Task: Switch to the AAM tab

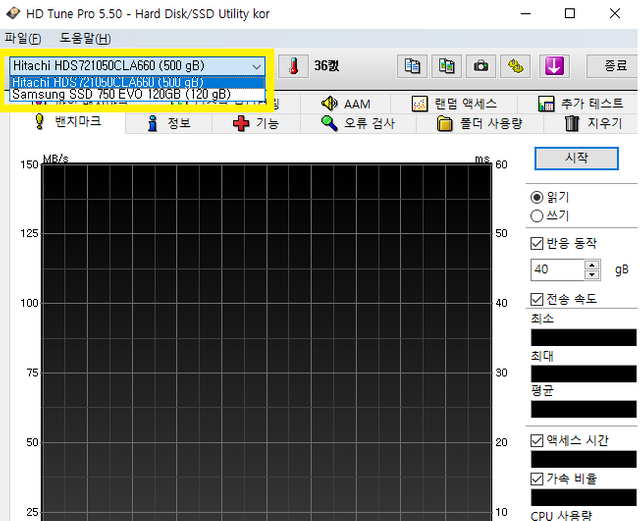Action: coord(346,104)
